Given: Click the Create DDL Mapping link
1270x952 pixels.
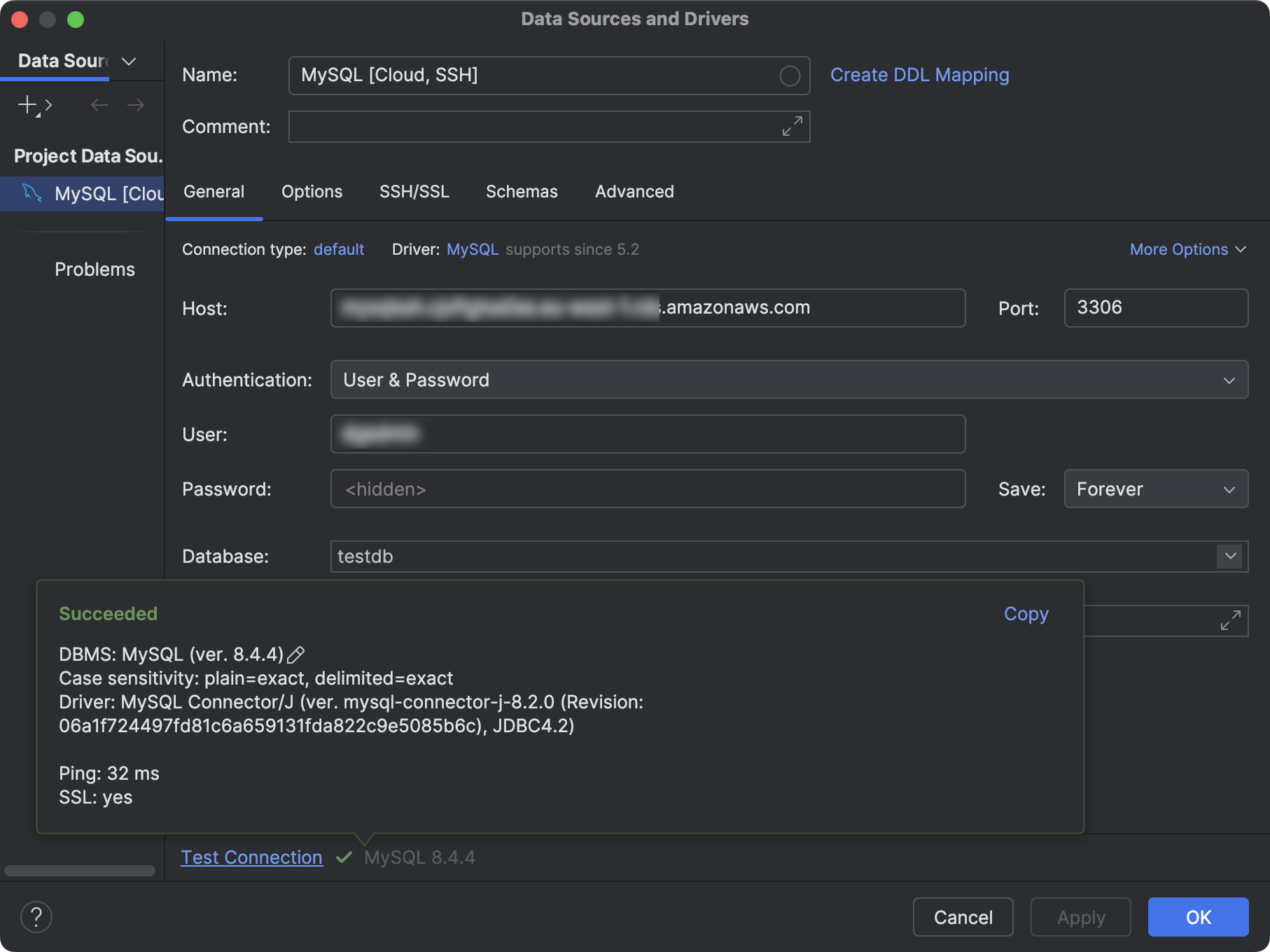Looking at the screenshot, I should [919, 75].
